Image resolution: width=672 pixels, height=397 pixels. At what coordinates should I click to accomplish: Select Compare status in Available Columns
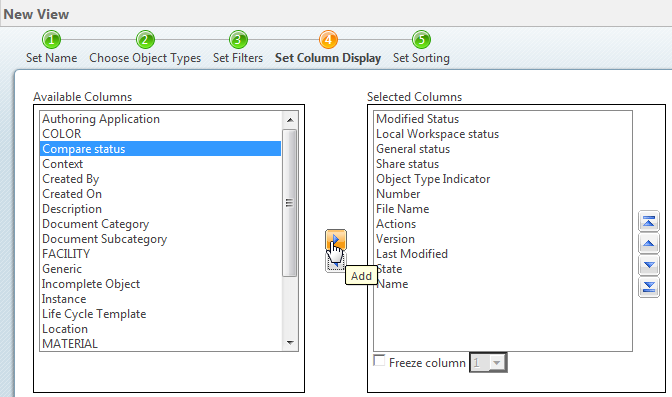coord(161,149)
